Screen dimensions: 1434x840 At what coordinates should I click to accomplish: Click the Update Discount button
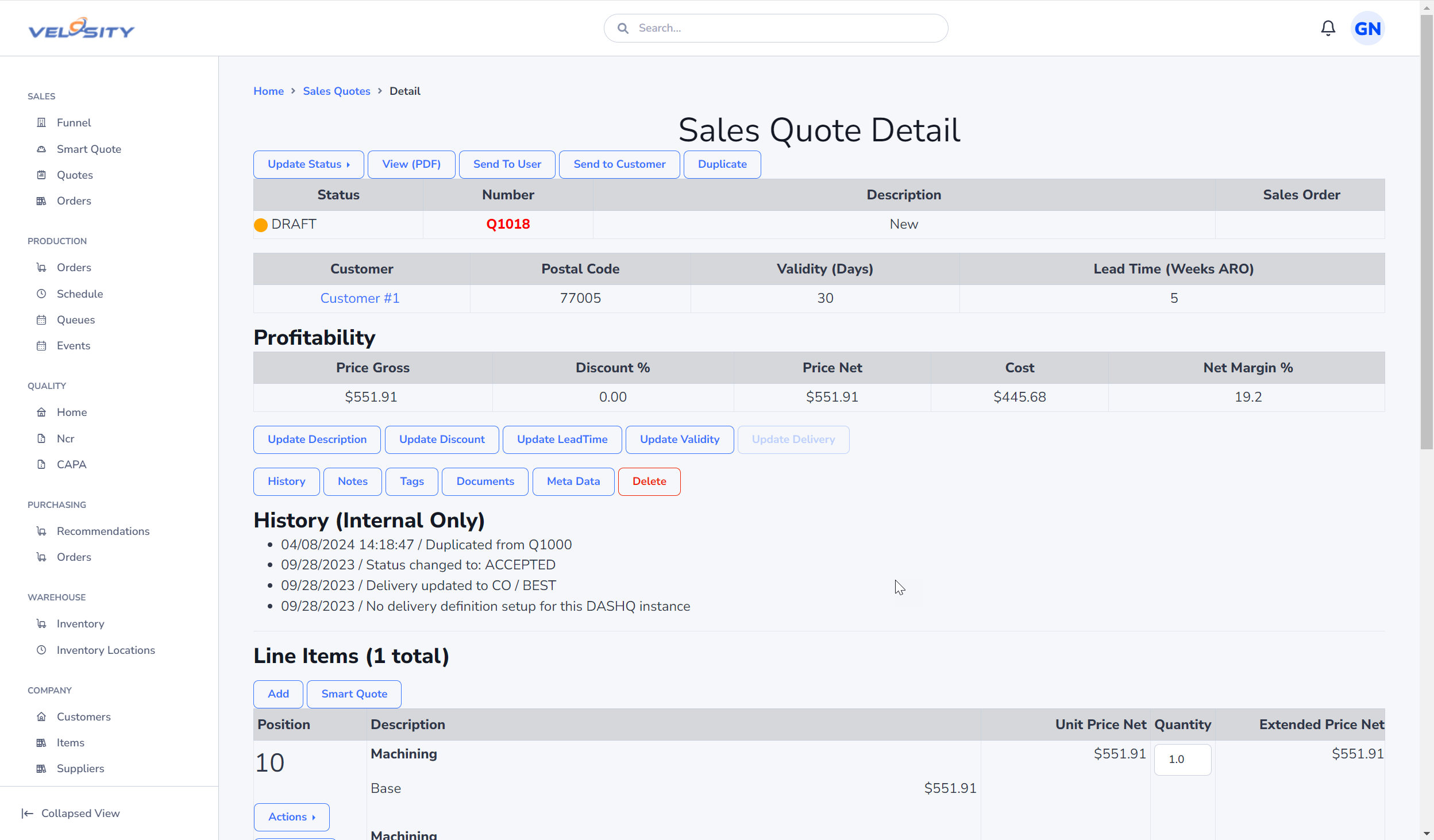pyautogui.click(x=442, y=440)
